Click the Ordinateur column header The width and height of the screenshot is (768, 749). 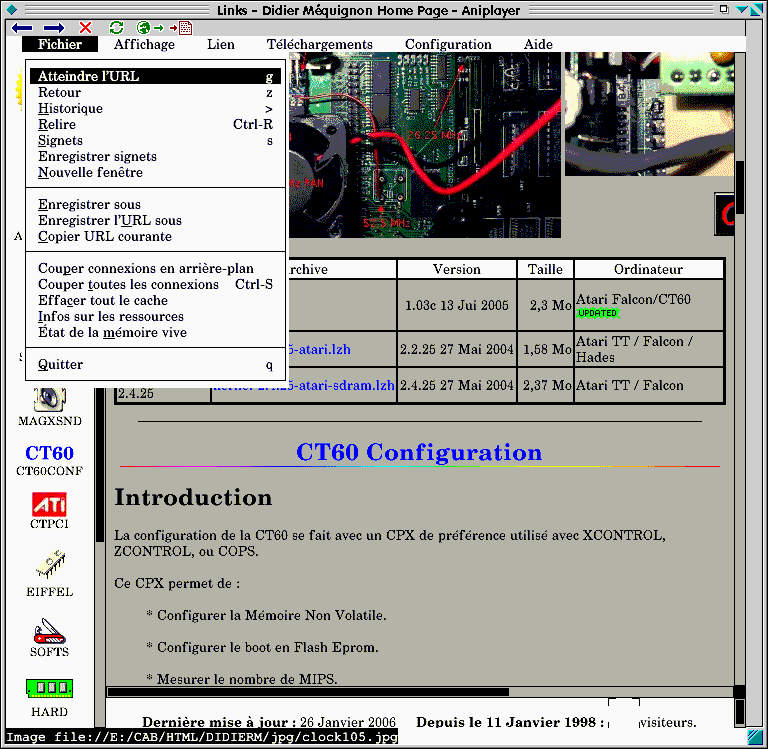point(648,269)
